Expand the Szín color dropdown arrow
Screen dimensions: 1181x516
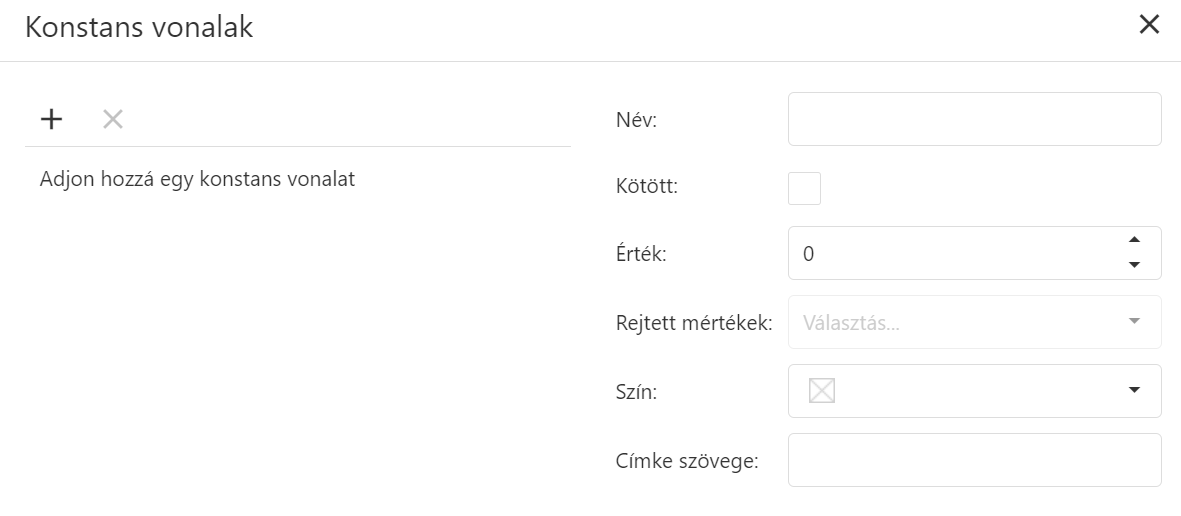pyautogui.click(x=1134, y=390)
